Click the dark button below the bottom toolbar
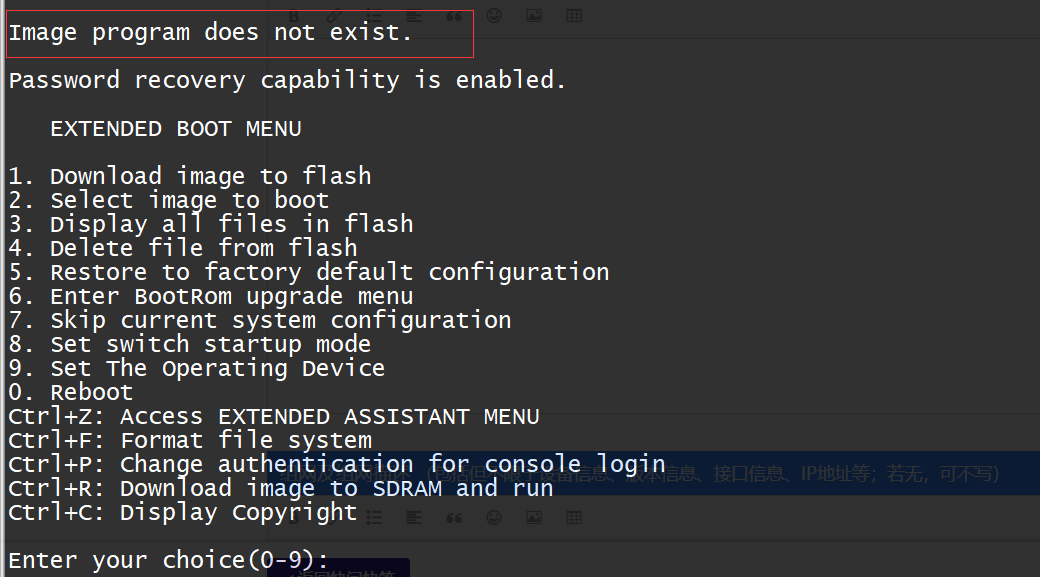 tap(340, 568)
